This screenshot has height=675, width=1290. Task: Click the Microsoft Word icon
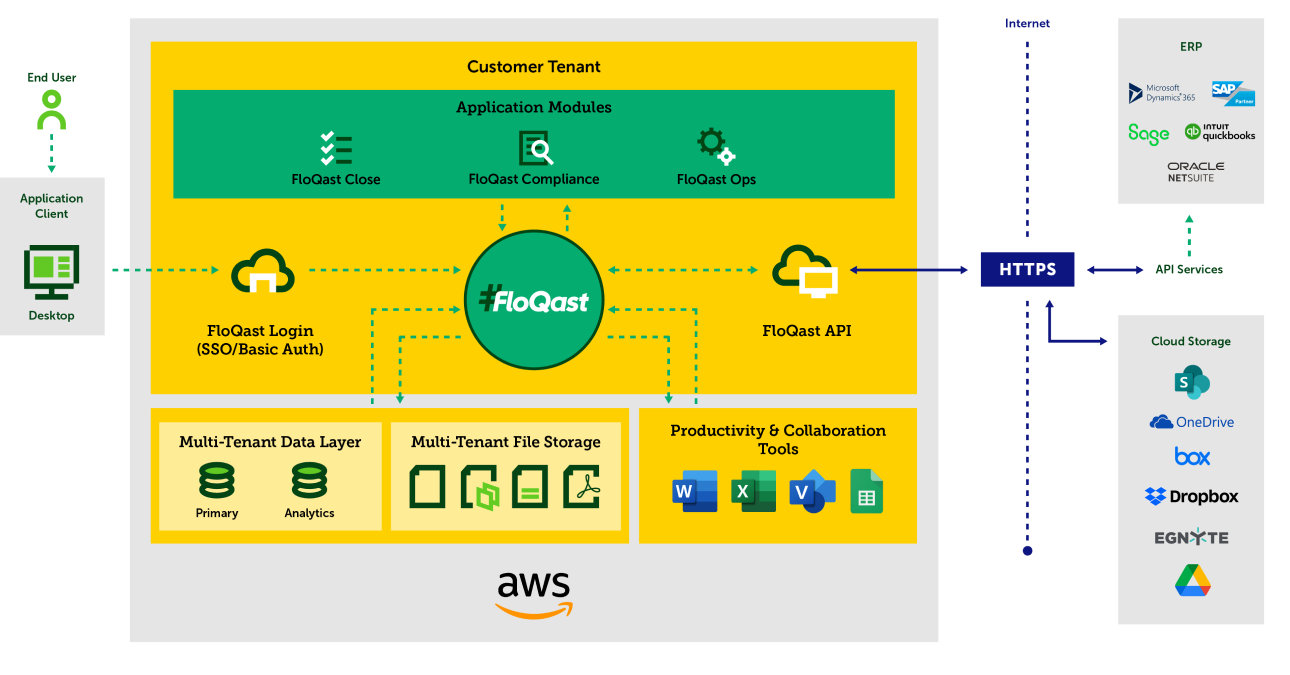pos(695,491)
